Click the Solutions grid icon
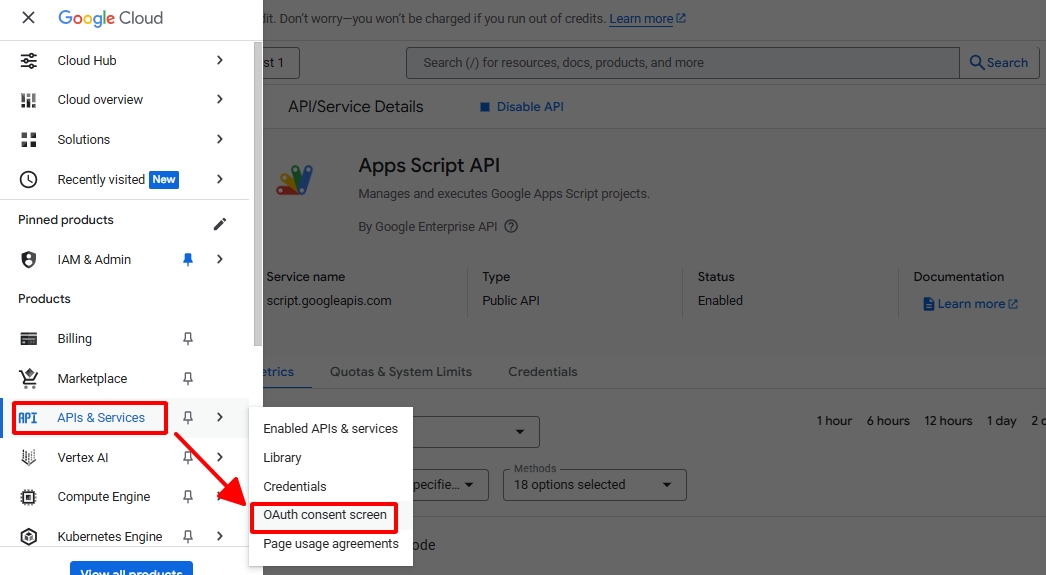 click(29, 139)
